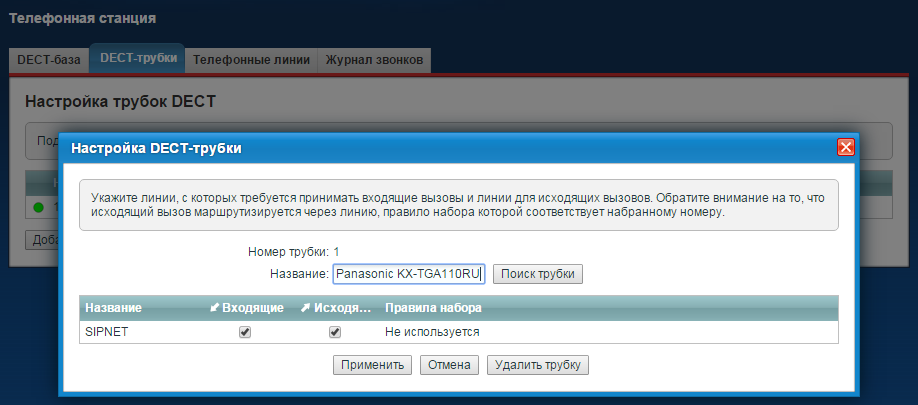Delete handset using Удалить трубку

point(538,365)
